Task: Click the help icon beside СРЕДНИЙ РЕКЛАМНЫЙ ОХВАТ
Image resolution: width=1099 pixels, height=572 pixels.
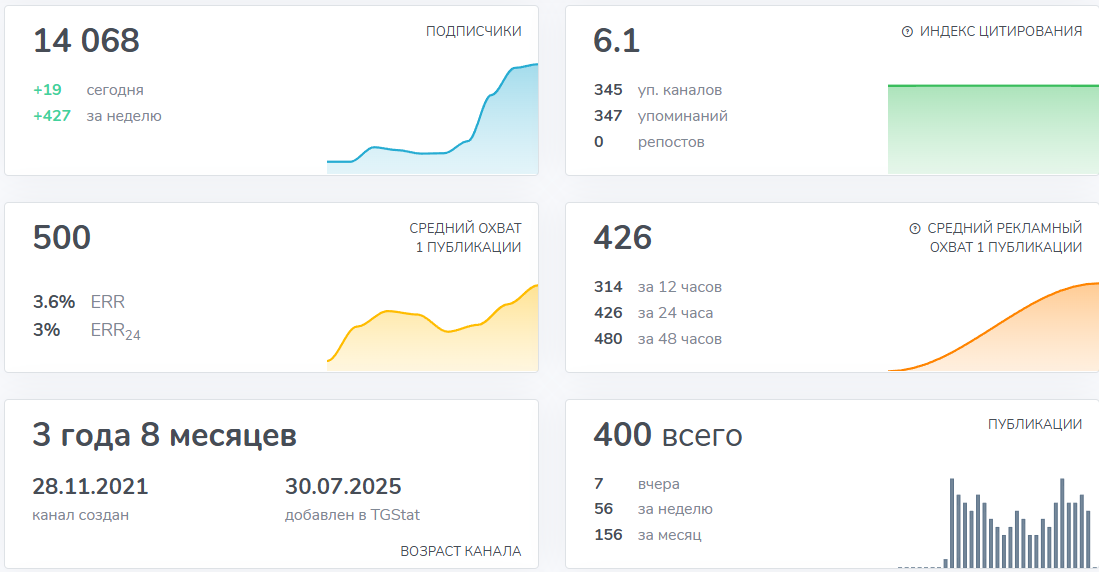Action: click(x=915, y=229)
